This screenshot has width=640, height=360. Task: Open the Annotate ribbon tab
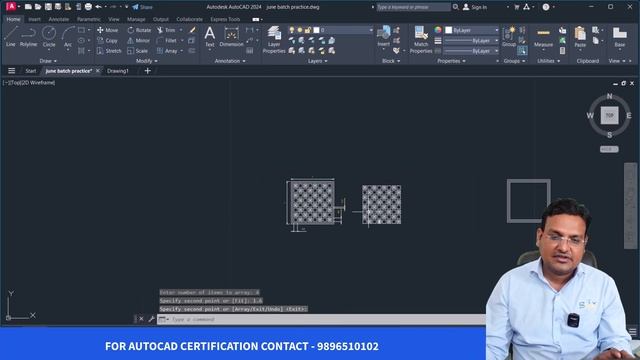point(58,19)
